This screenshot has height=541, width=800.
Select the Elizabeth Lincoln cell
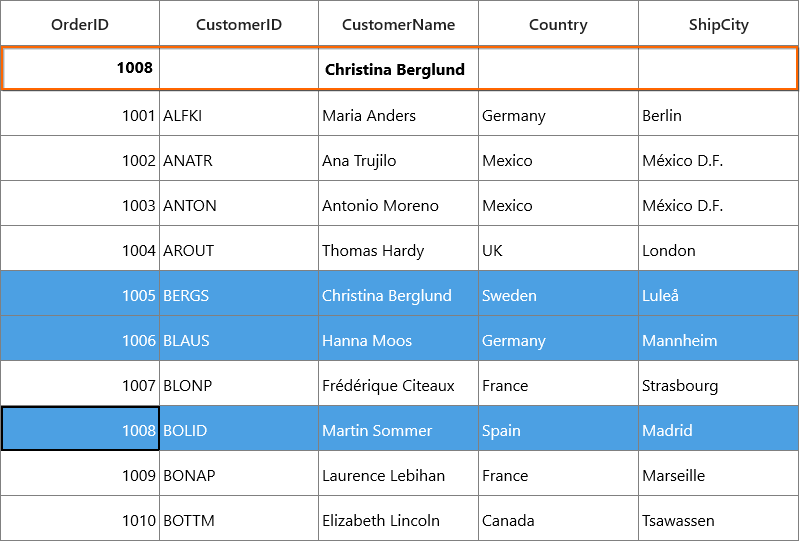click(398, 518)
